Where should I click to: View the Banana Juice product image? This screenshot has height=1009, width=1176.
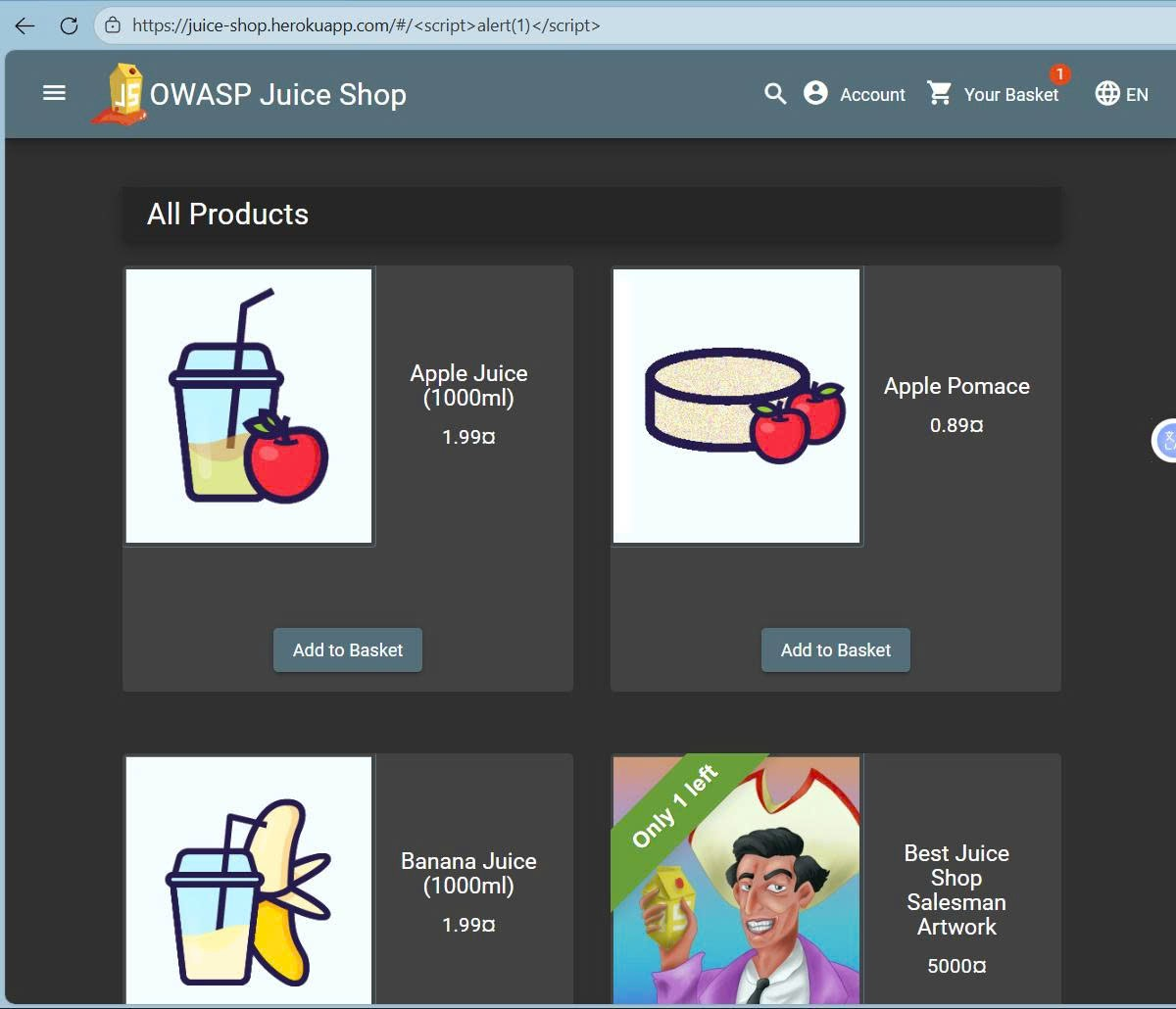[249, 880]
